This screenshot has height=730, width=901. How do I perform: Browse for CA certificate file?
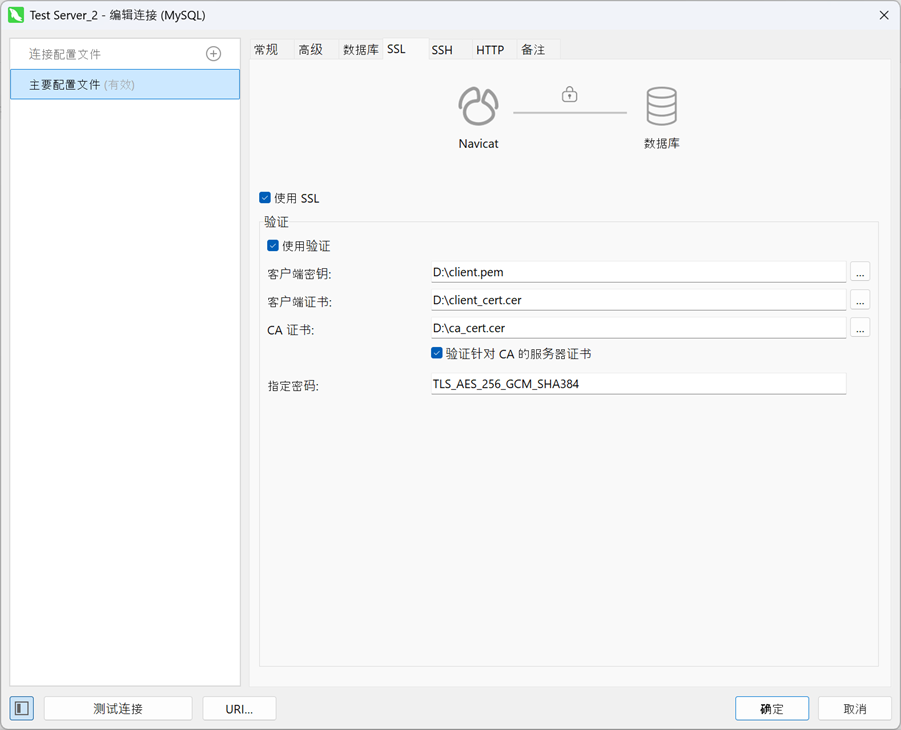pos(860,328)
